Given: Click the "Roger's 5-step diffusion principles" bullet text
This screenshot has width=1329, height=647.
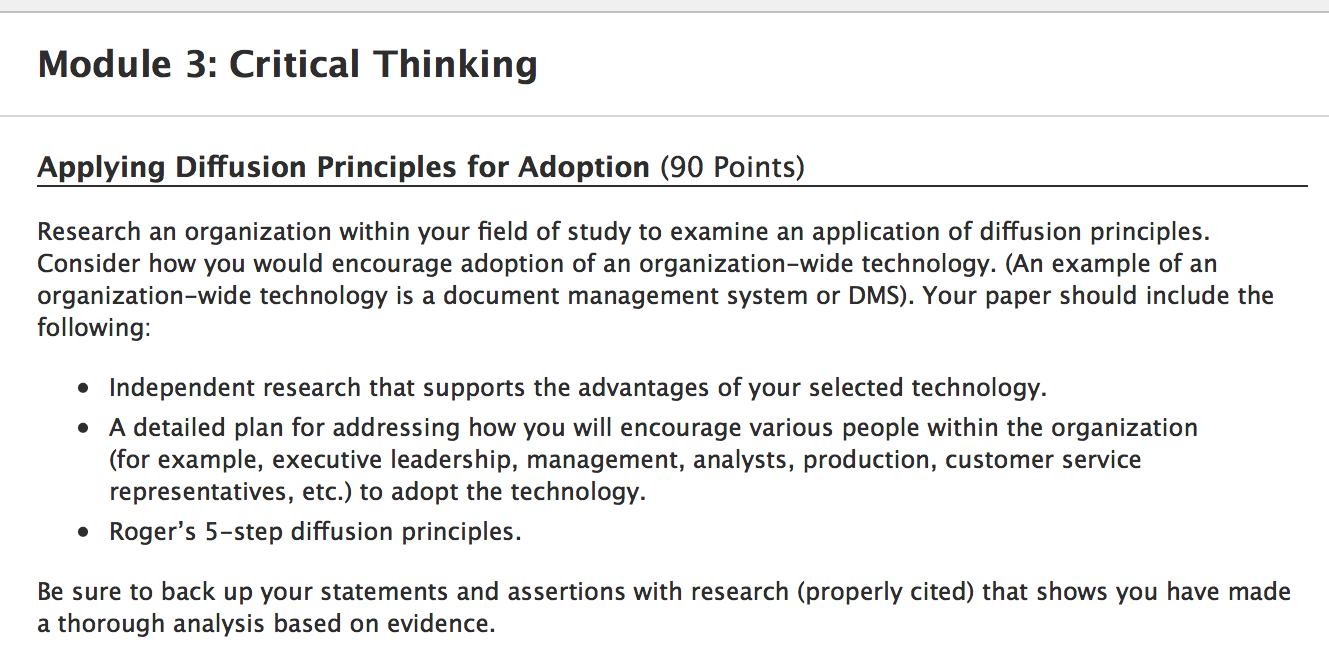Looking at the screenshot, I should coord(315,532).
